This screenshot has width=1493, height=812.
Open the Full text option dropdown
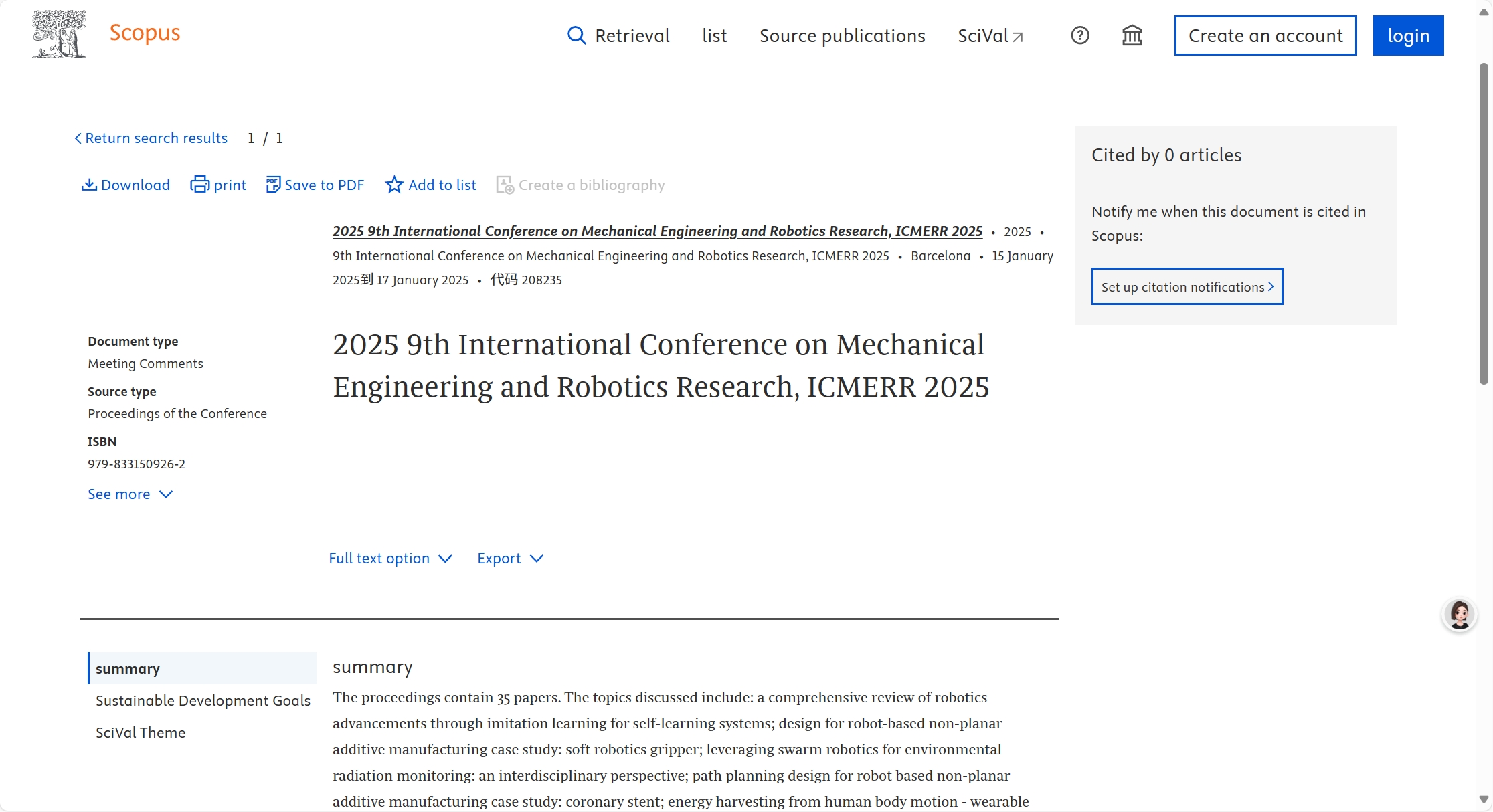click(x=390, y=558)
